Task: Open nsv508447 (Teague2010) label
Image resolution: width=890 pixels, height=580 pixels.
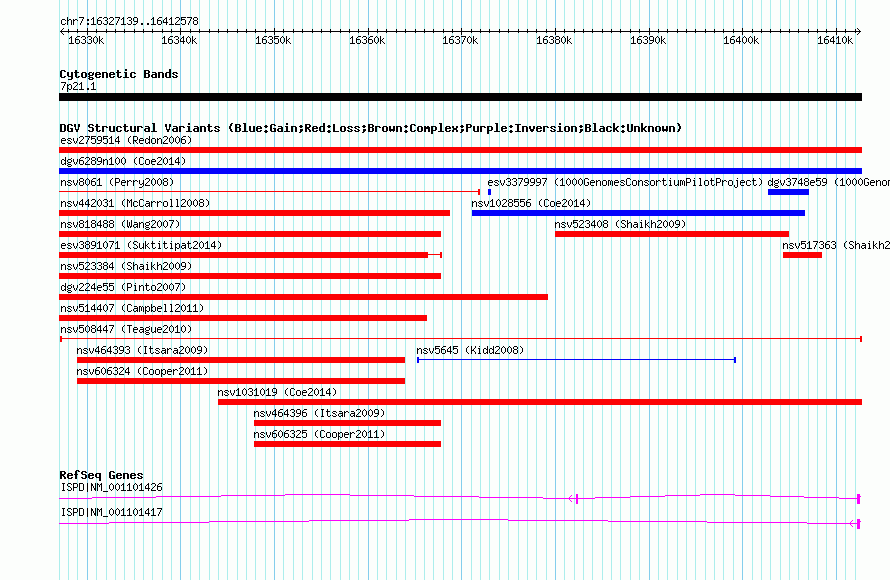Action: pyautogui.click(x=126, y=329)
